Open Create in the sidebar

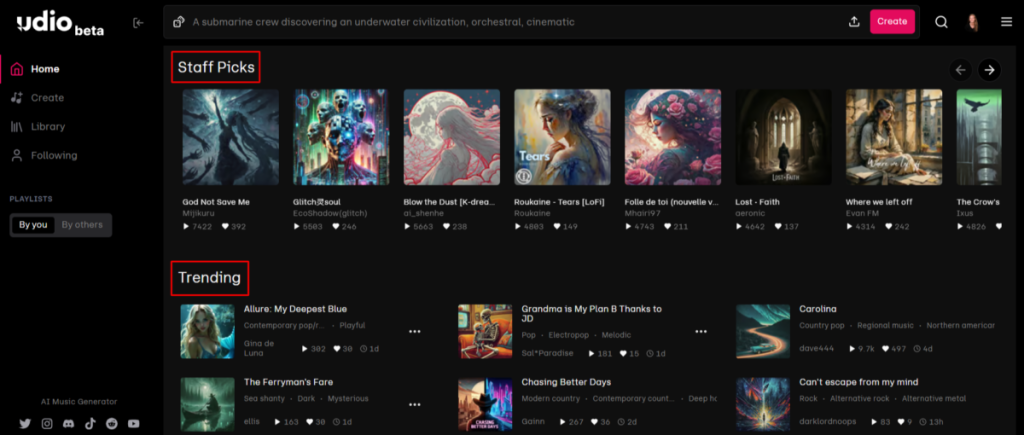click(48, 98)
